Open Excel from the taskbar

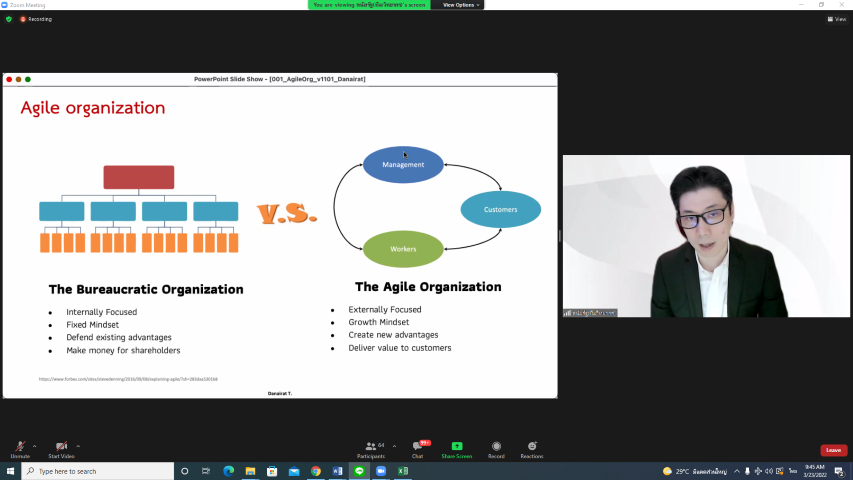coord(403,471)
